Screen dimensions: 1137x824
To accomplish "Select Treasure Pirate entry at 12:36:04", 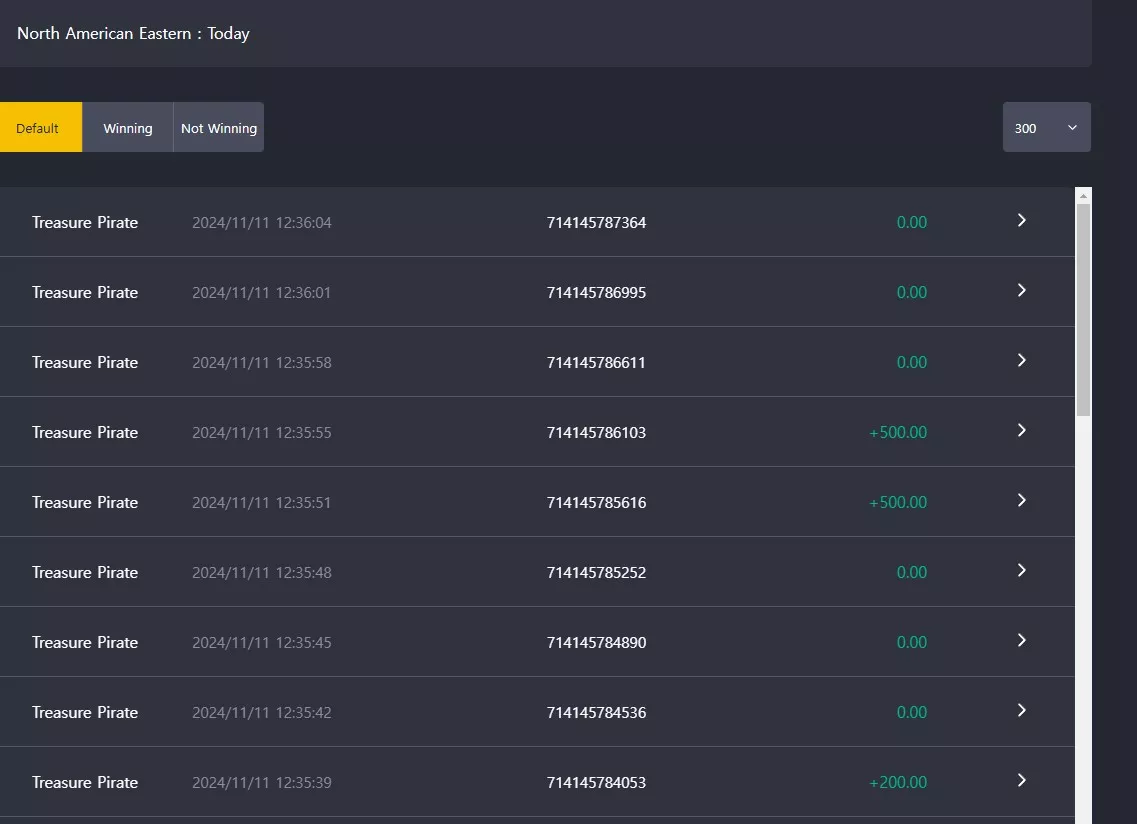I will coord(85,223).
